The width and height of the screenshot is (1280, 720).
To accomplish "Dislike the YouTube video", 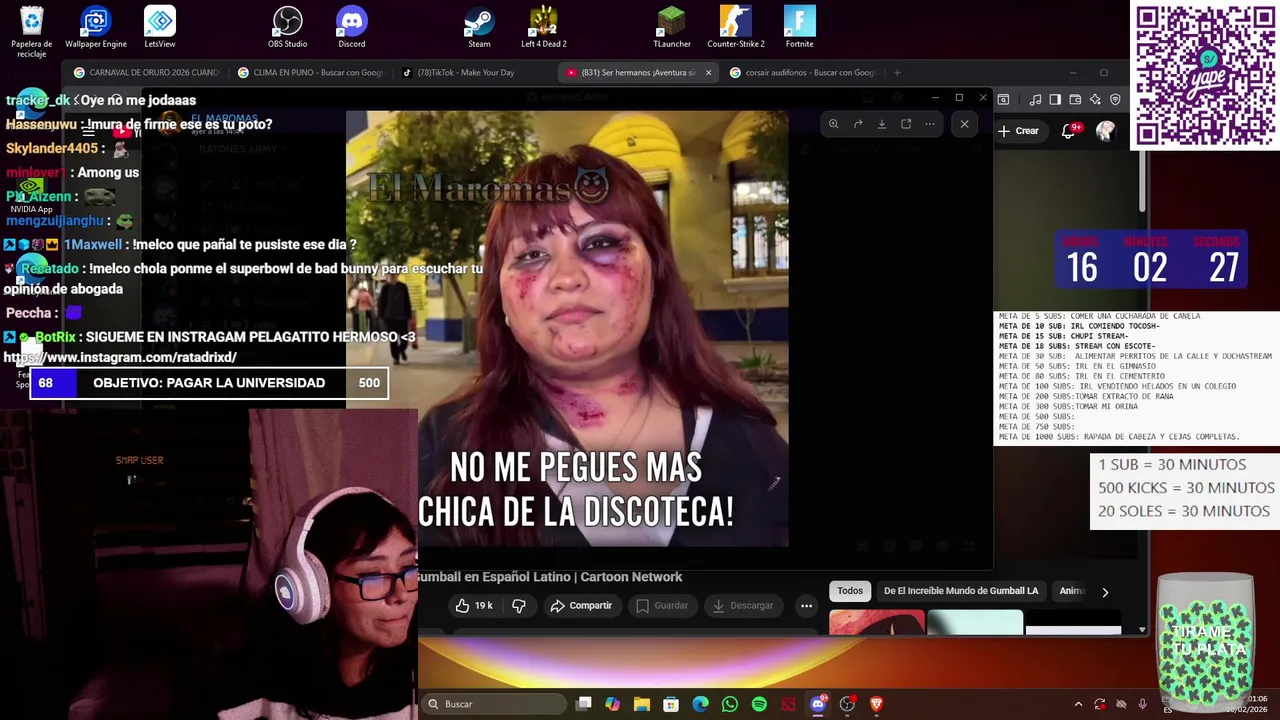I will 519,605.
